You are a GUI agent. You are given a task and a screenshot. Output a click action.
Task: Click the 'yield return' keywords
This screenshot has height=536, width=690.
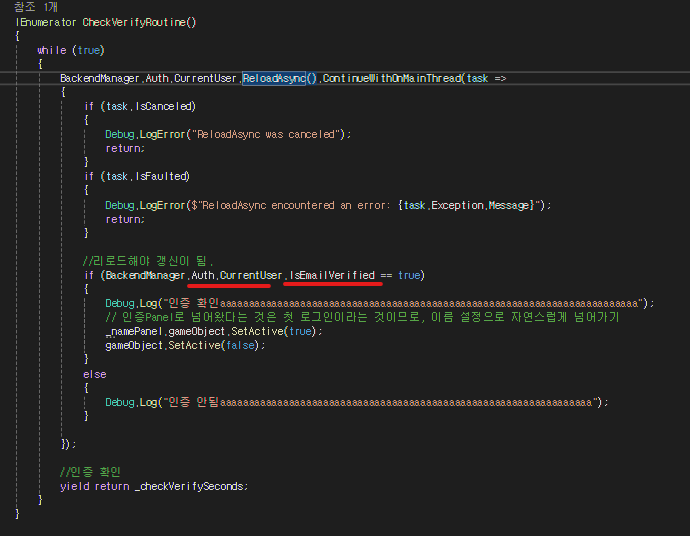(95, 486)
